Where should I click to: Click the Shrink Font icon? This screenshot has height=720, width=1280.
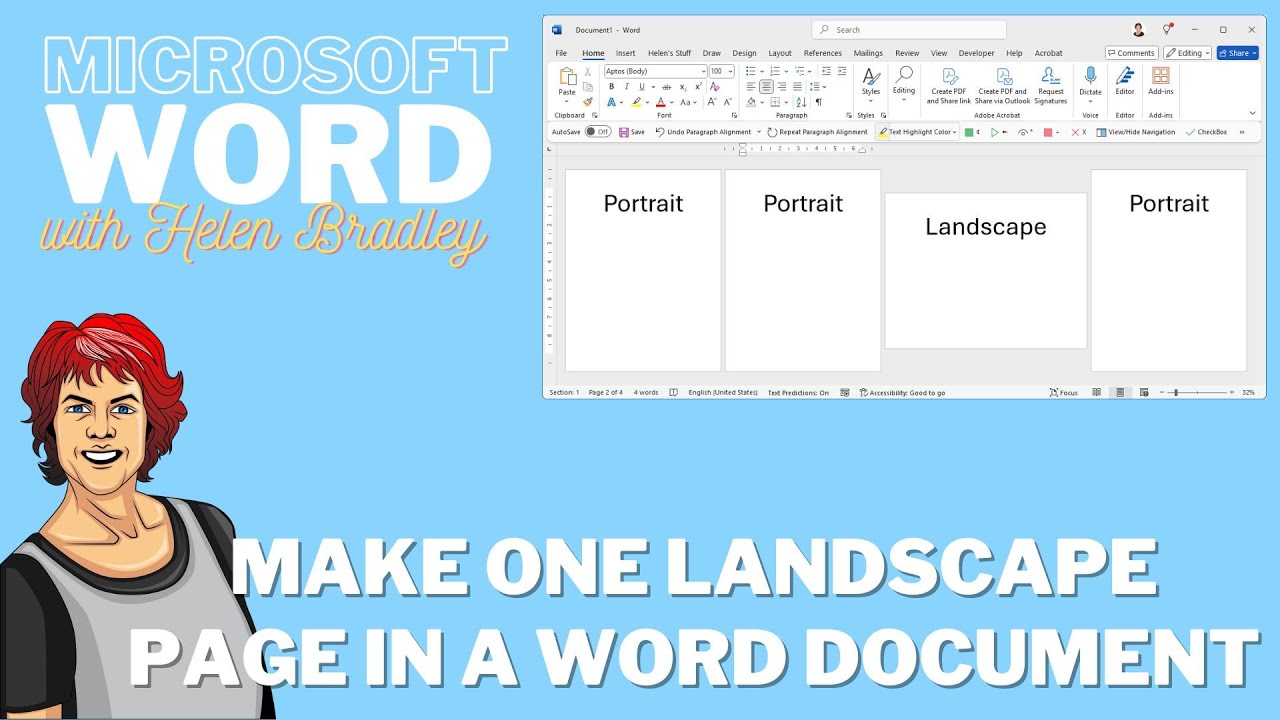point(728,102)
